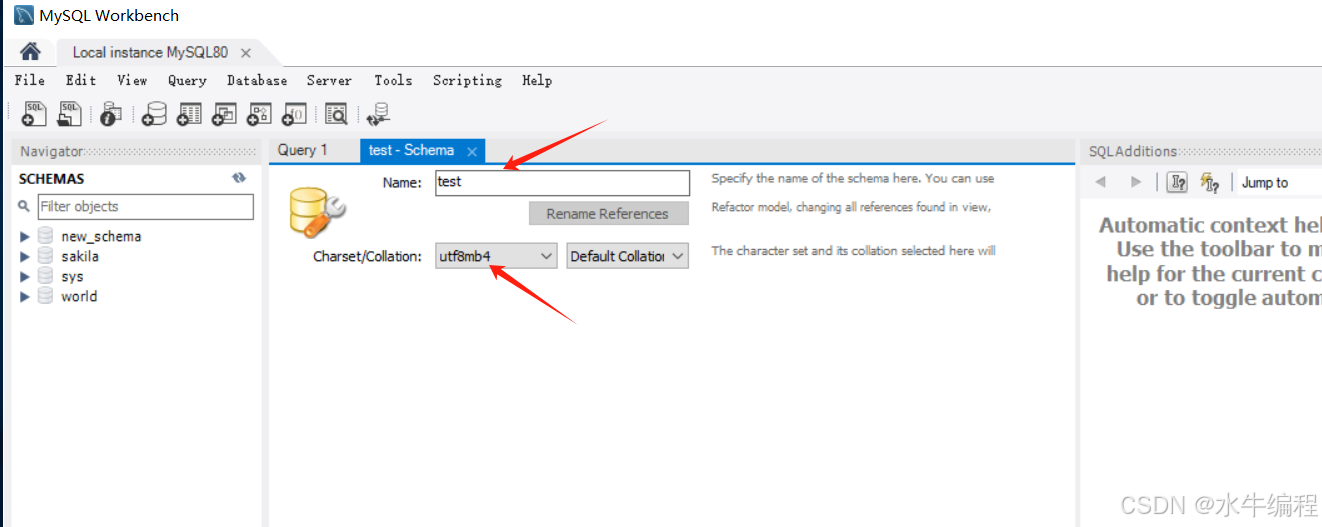Close the test - Schema tab
The height and width of the screenshot is (527, 1322).
pyautogui.click(x=472, y=151)
